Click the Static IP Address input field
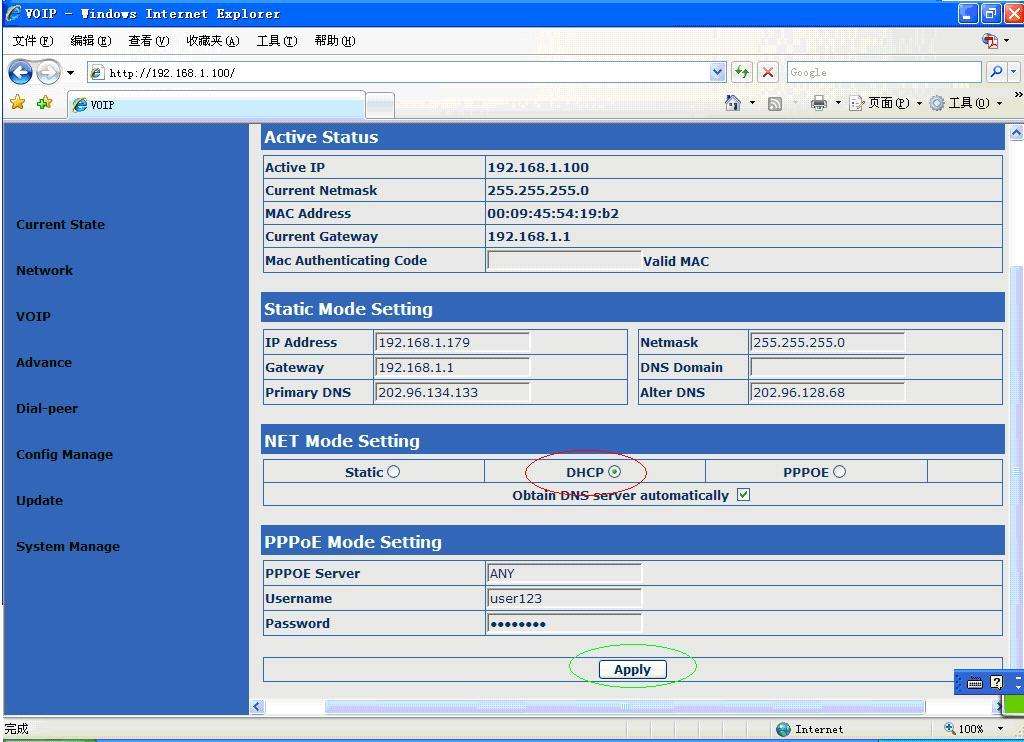 coord(452,342)
